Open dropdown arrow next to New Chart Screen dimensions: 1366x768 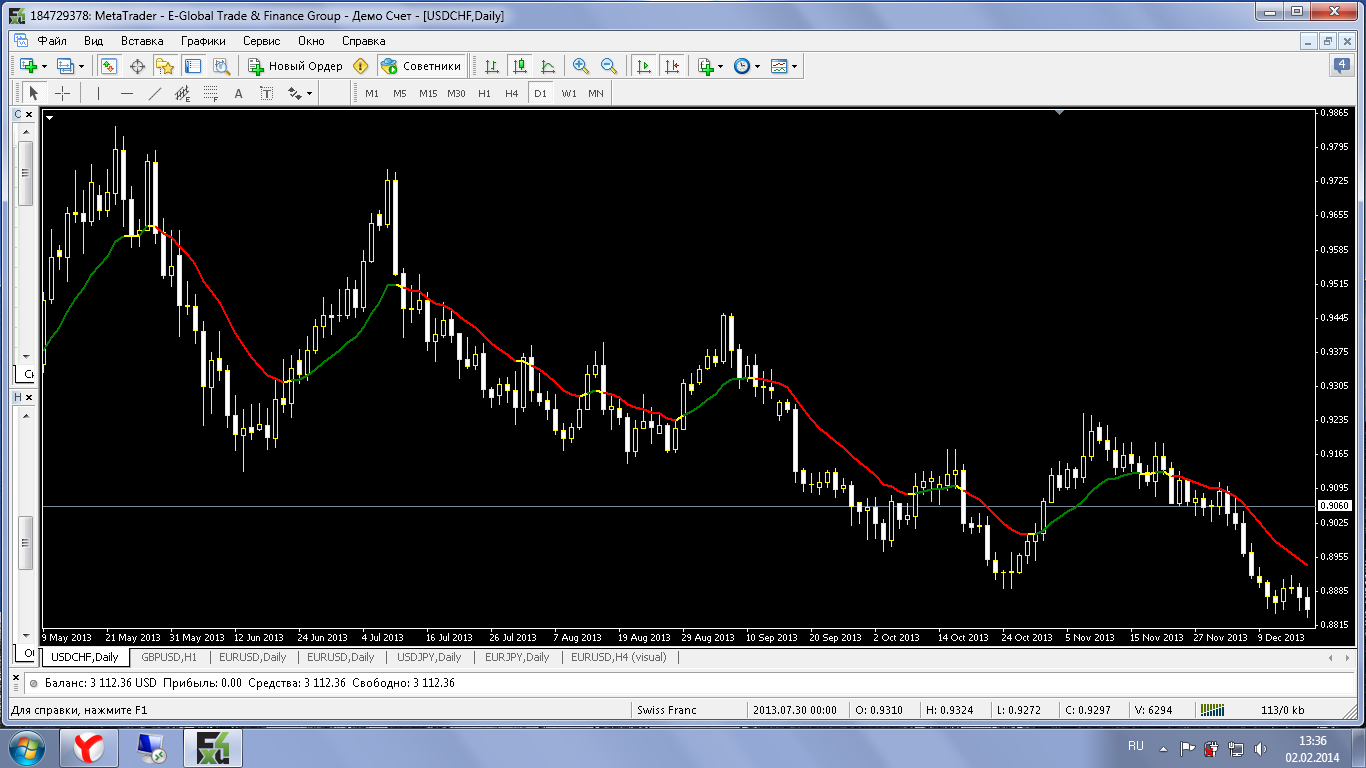click(45, 66)
